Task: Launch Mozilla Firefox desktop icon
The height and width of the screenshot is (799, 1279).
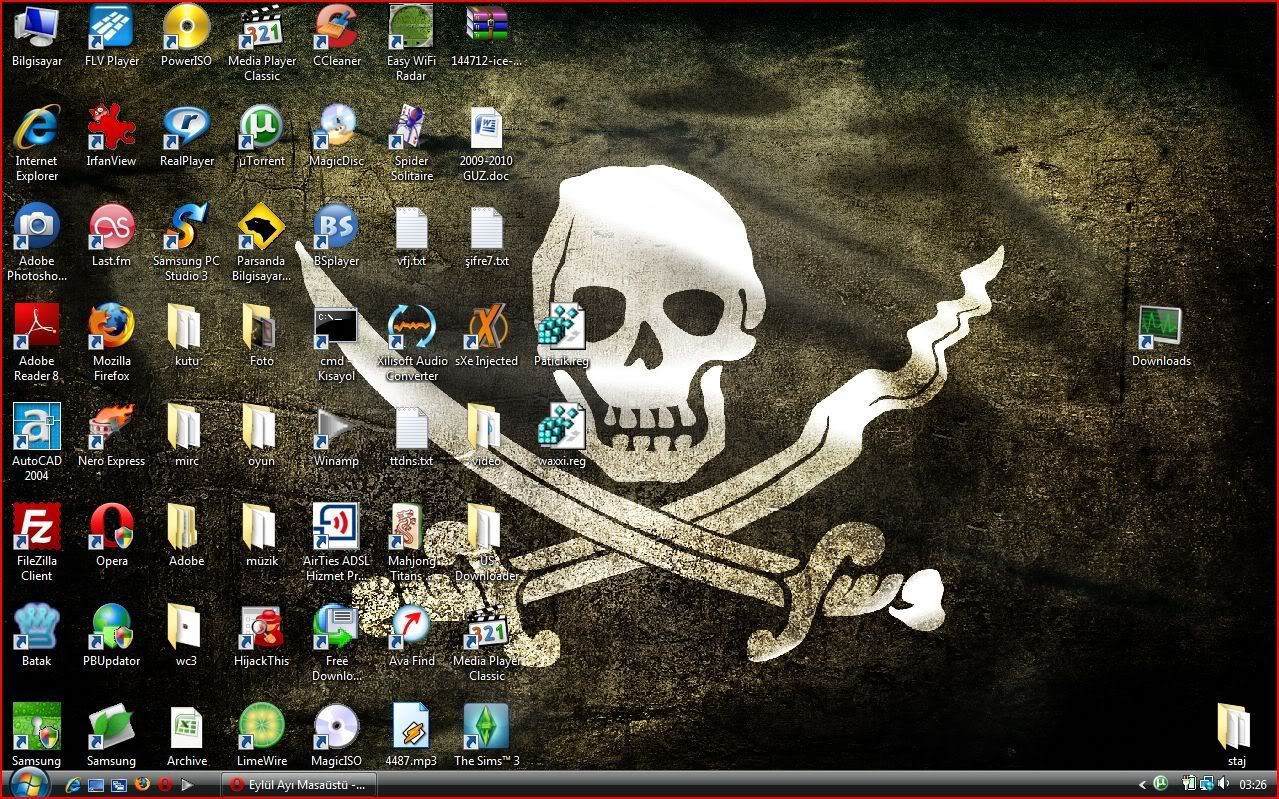Action: pos(112,343)
